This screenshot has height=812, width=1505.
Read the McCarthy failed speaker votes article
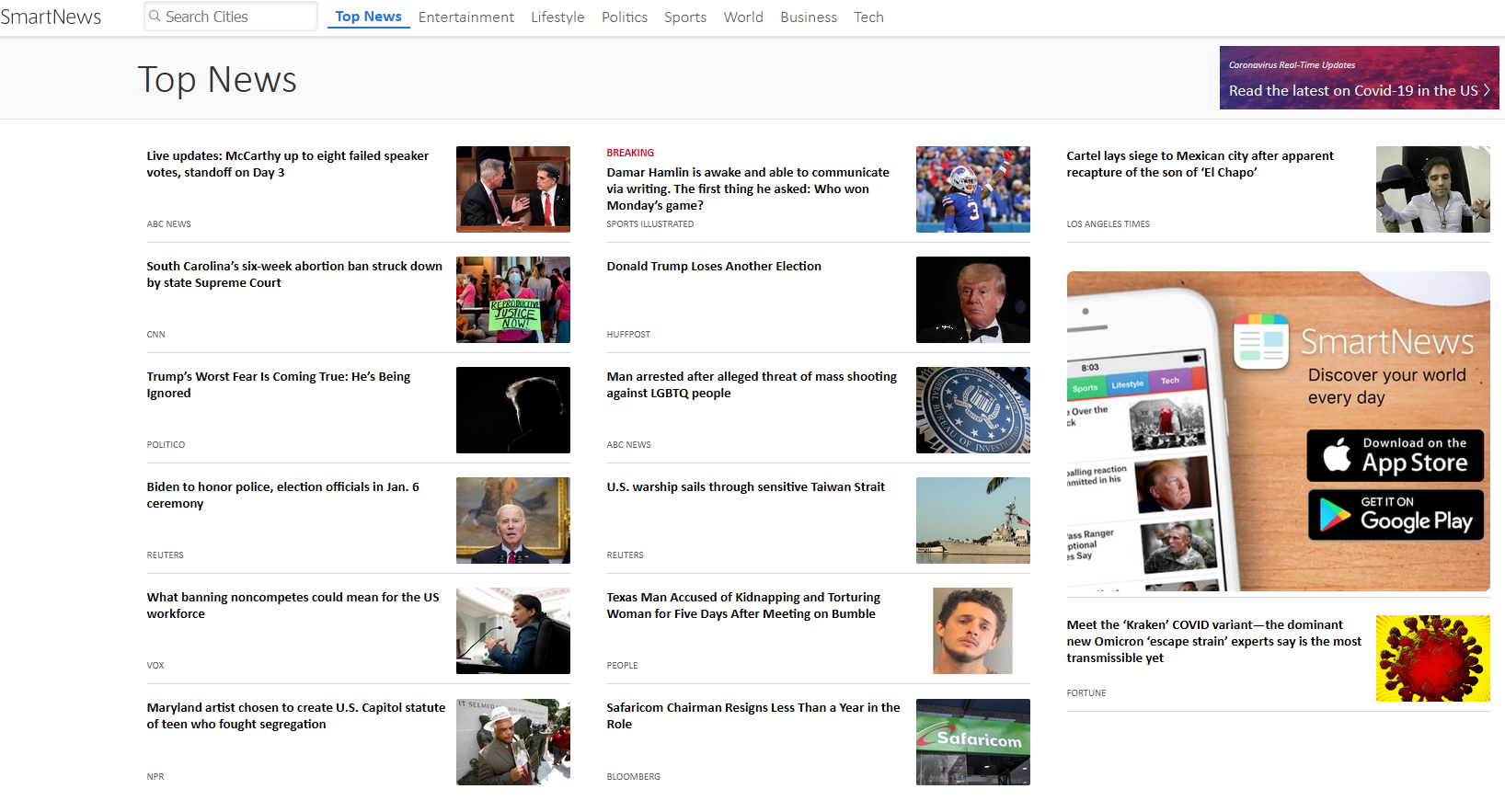287,164
